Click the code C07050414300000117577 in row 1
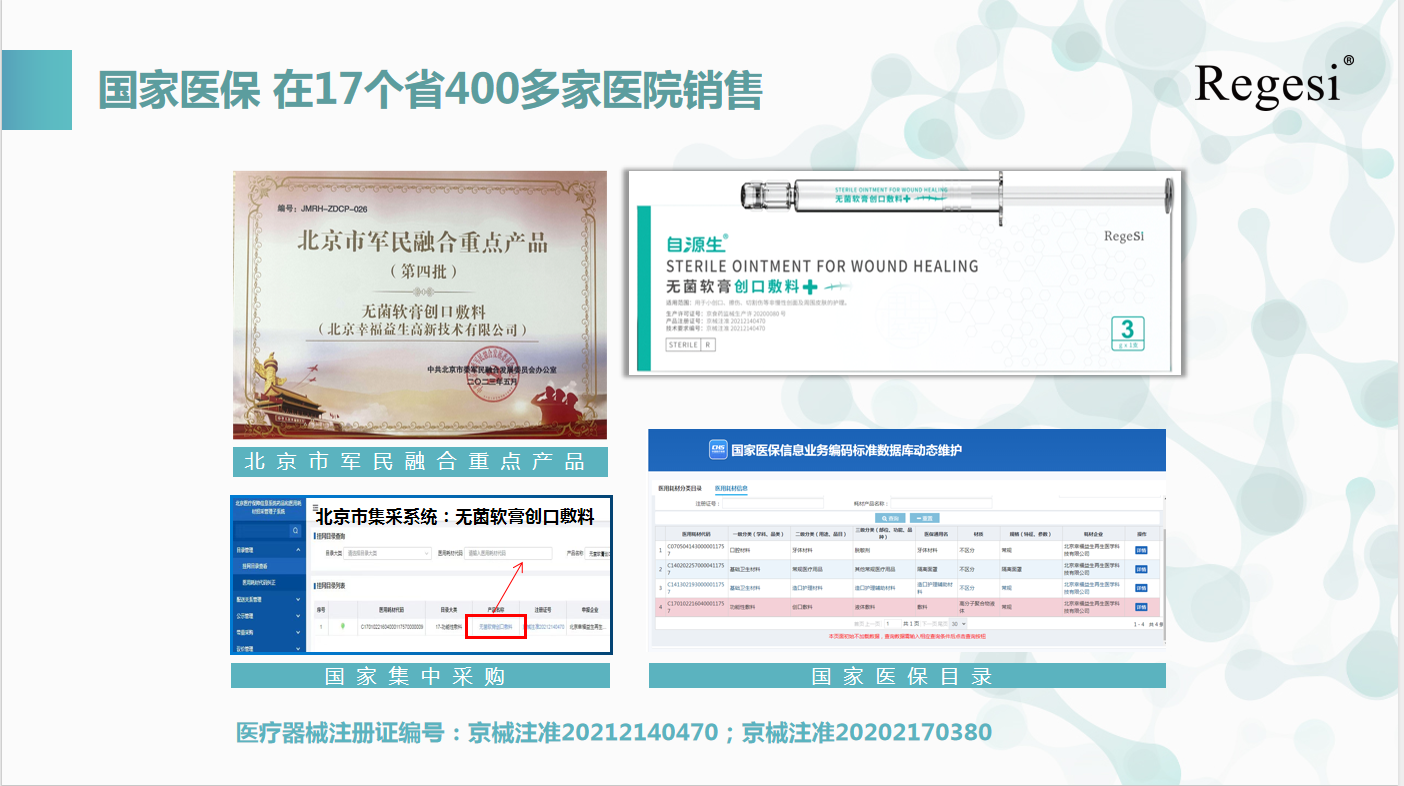The image size is (1404, 786). tap(694, 550)
